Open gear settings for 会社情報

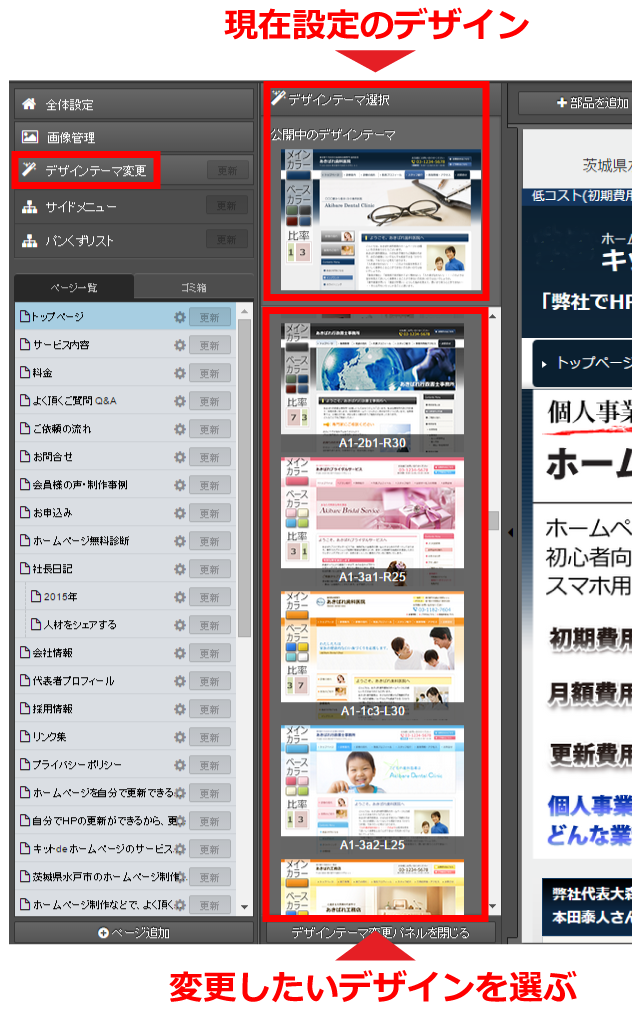[179, 652]
